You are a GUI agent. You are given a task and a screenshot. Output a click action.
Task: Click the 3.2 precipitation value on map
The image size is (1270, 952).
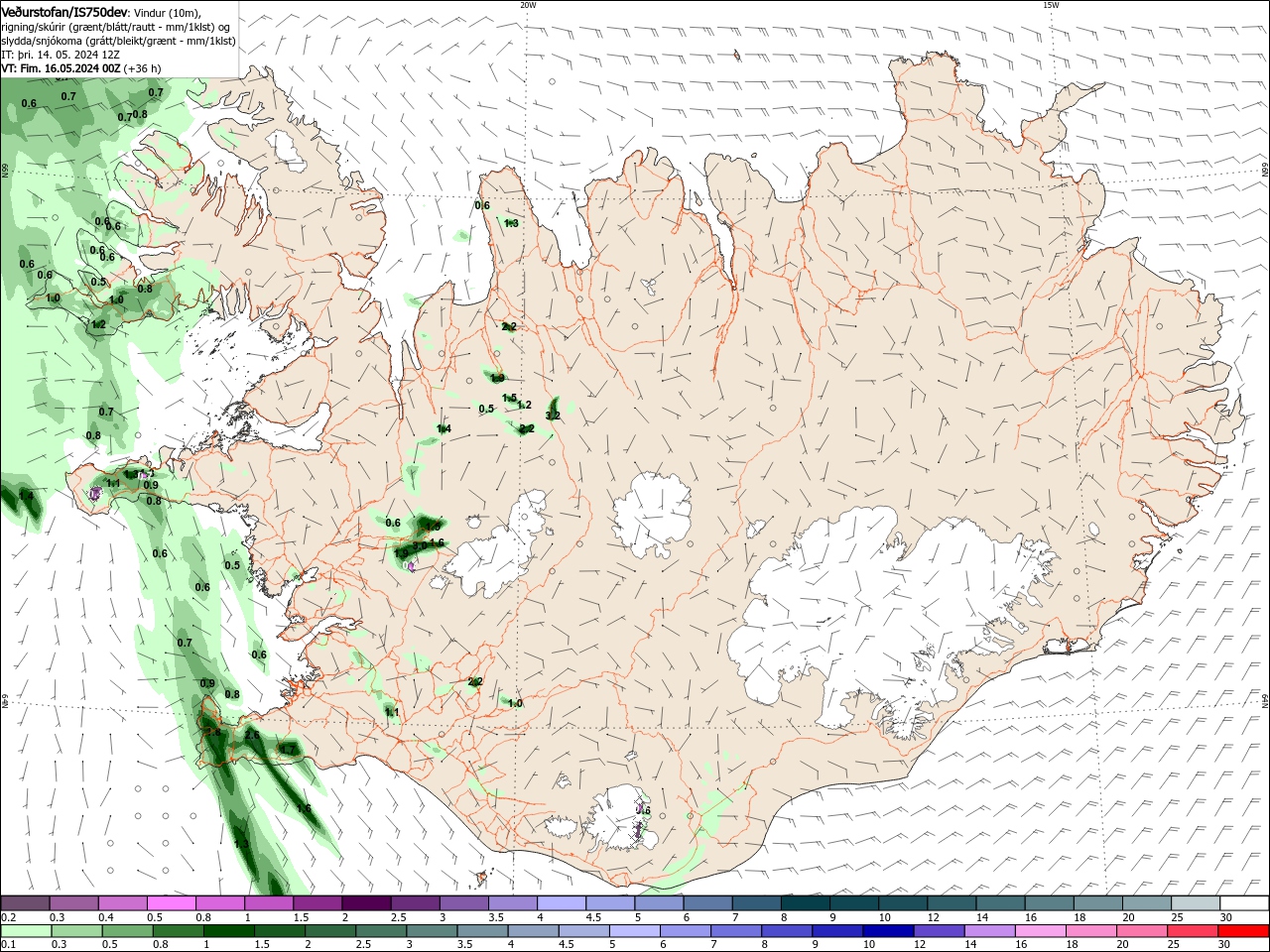click(553, 416)
